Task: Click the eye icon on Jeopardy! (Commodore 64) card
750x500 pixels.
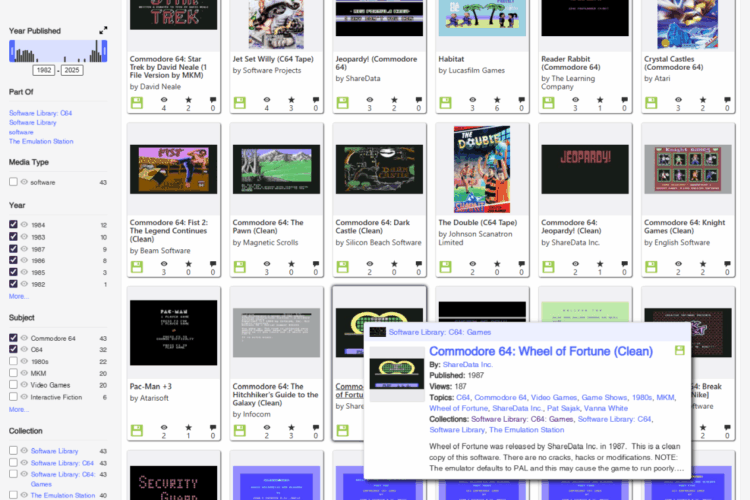Action: click(369, 100)
